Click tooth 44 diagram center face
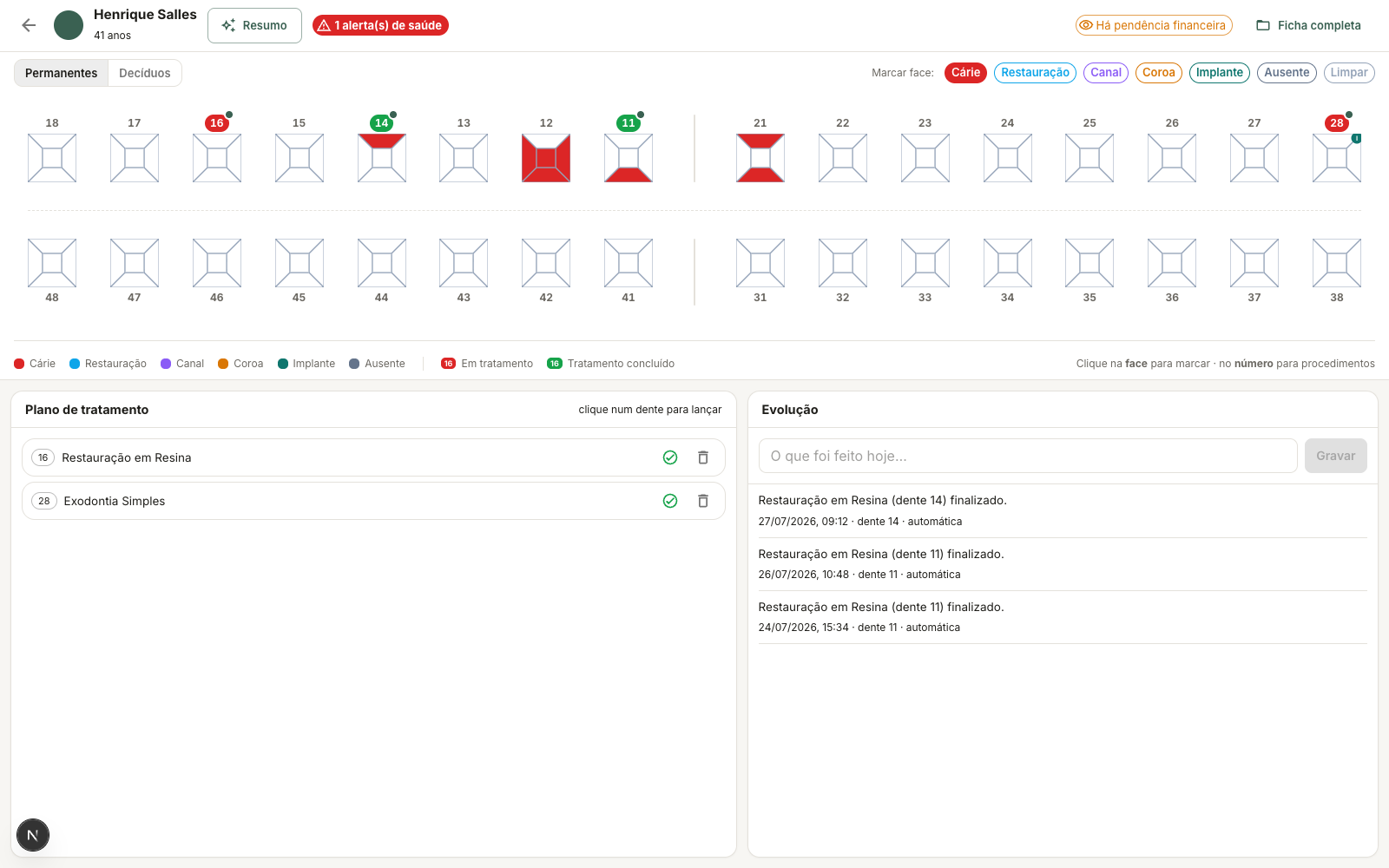Viewport: 1389px width, 868px height. 381,263
